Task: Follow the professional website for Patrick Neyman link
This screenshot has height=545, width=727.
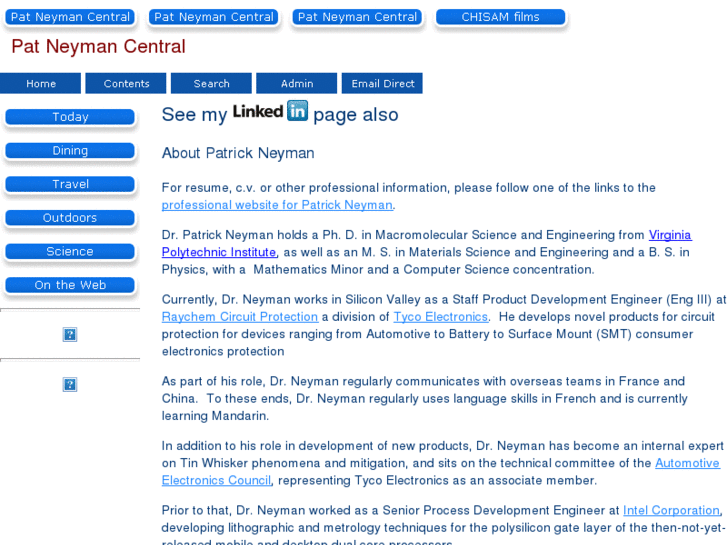Action: point(277,205)
